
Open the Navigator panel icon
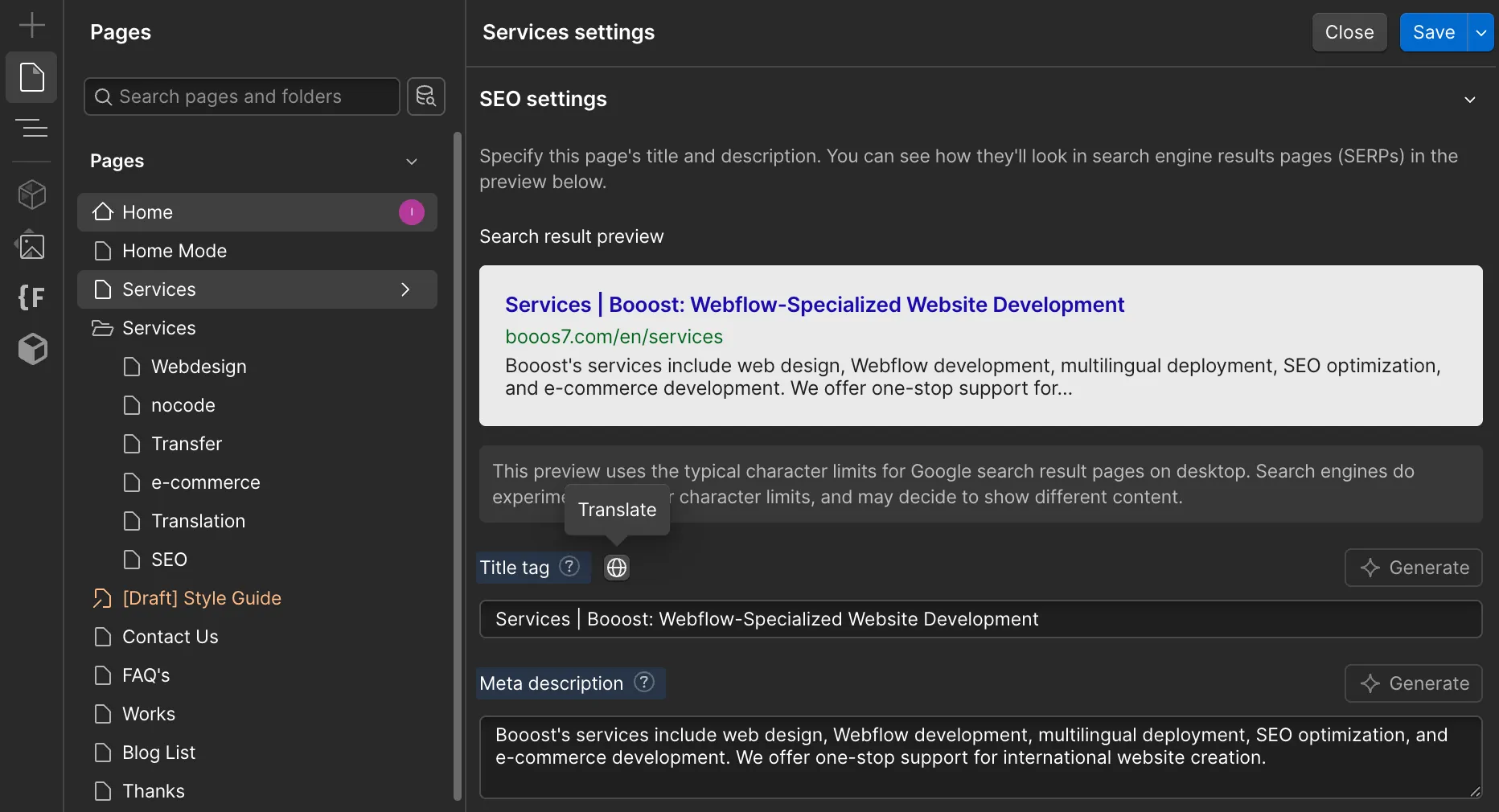click(31, 128)
